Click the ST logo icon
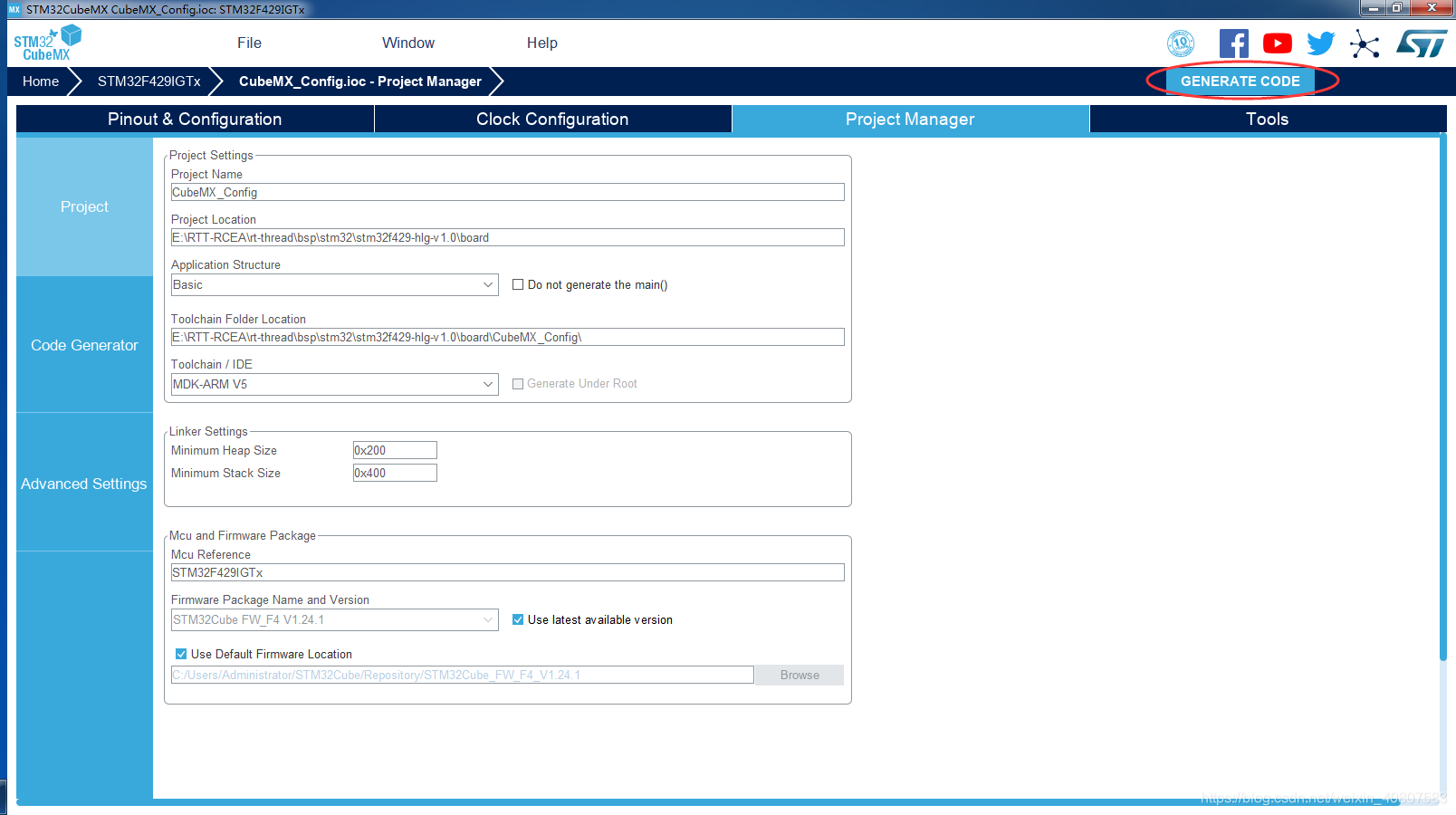Image resolution: width=1456 pixels, height=815 pixels. click(x=1422, y=43)
